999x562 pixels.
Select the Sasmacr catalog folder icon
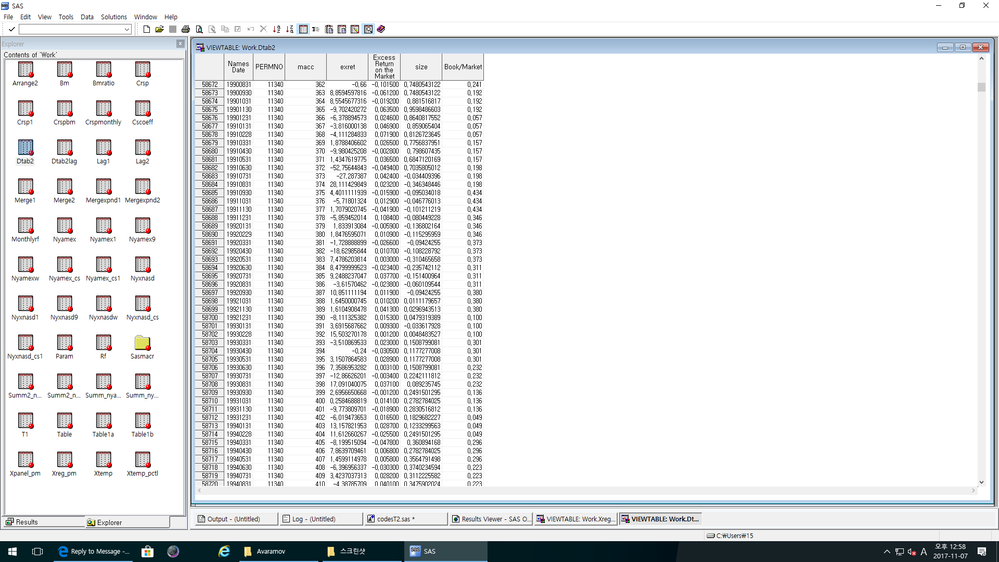tap(142, 343)
